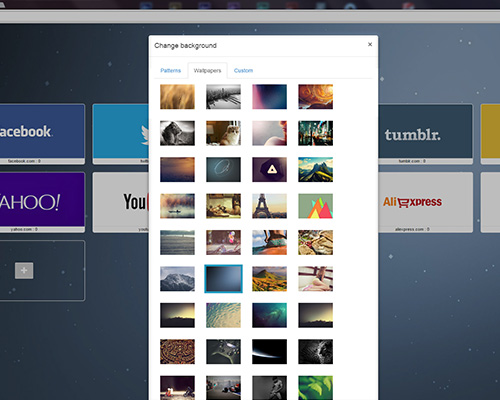Pick the fluffy white cat wallpaper
Screen dimensions: 500x400
click(x=223, y=133)
